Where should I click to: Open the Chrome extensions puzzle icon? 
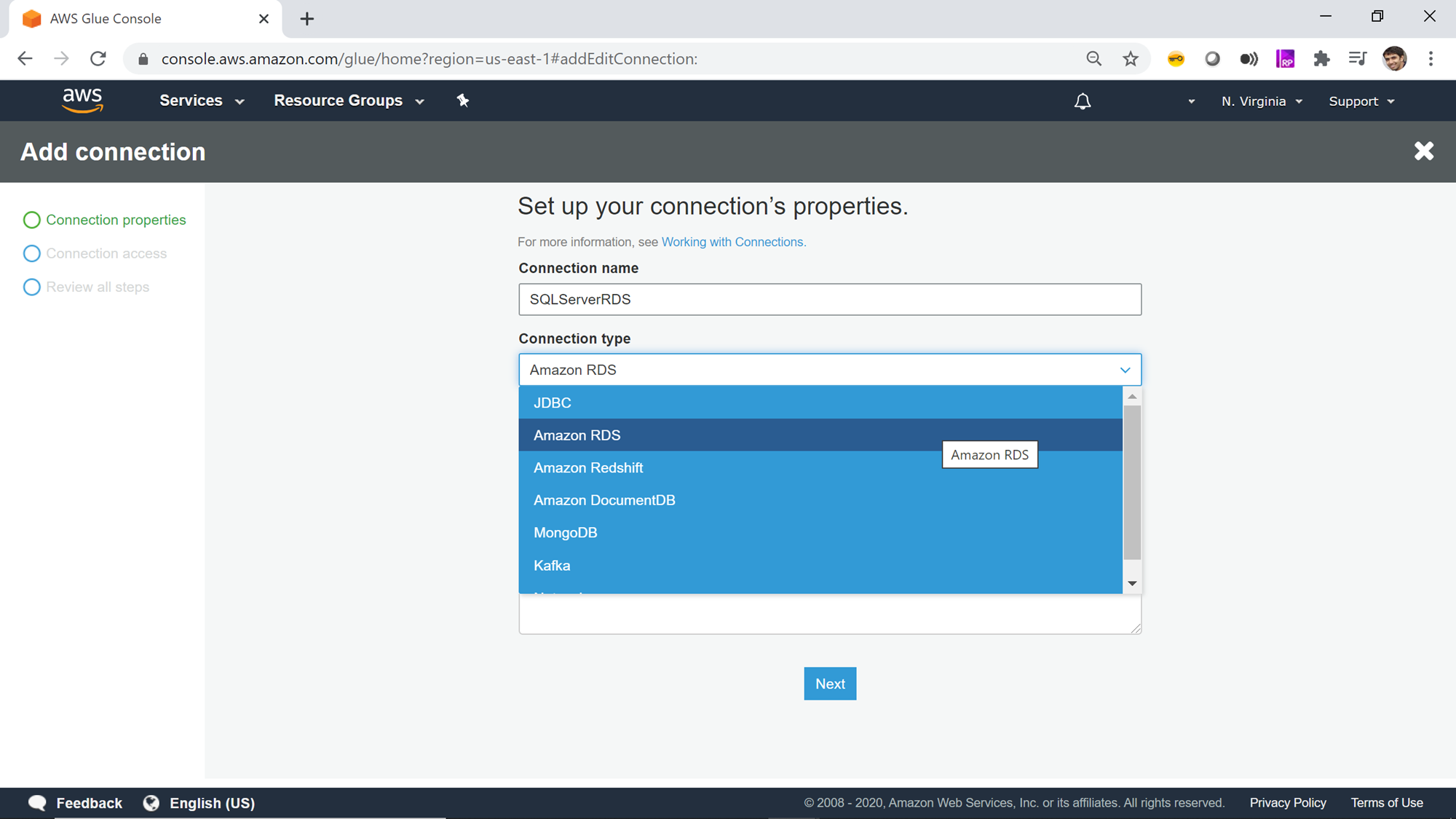[x=1321, y=59]
